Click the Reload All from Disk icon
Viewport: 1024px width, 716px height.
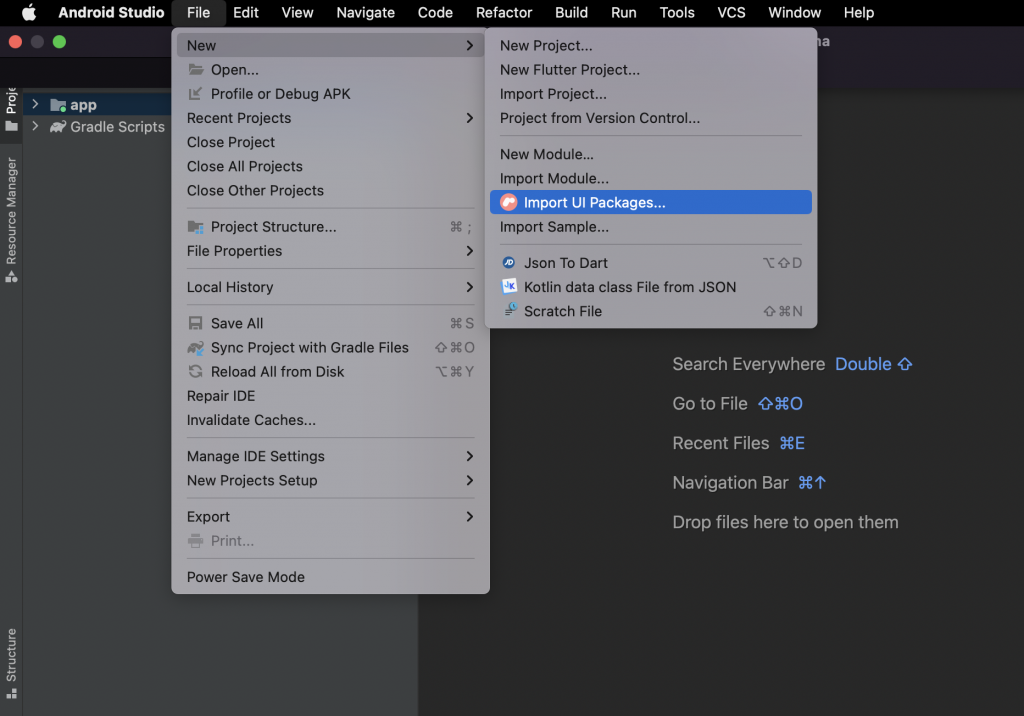(195, 372)
